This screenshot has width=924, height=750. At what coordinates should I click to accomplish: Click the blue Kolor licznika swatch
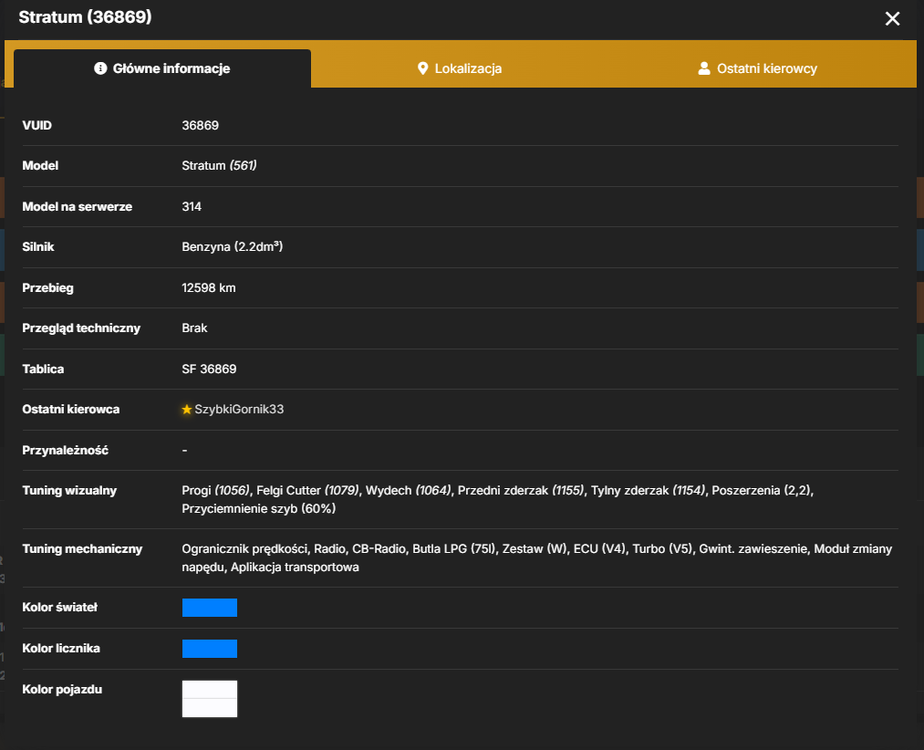tap(210, 649)
